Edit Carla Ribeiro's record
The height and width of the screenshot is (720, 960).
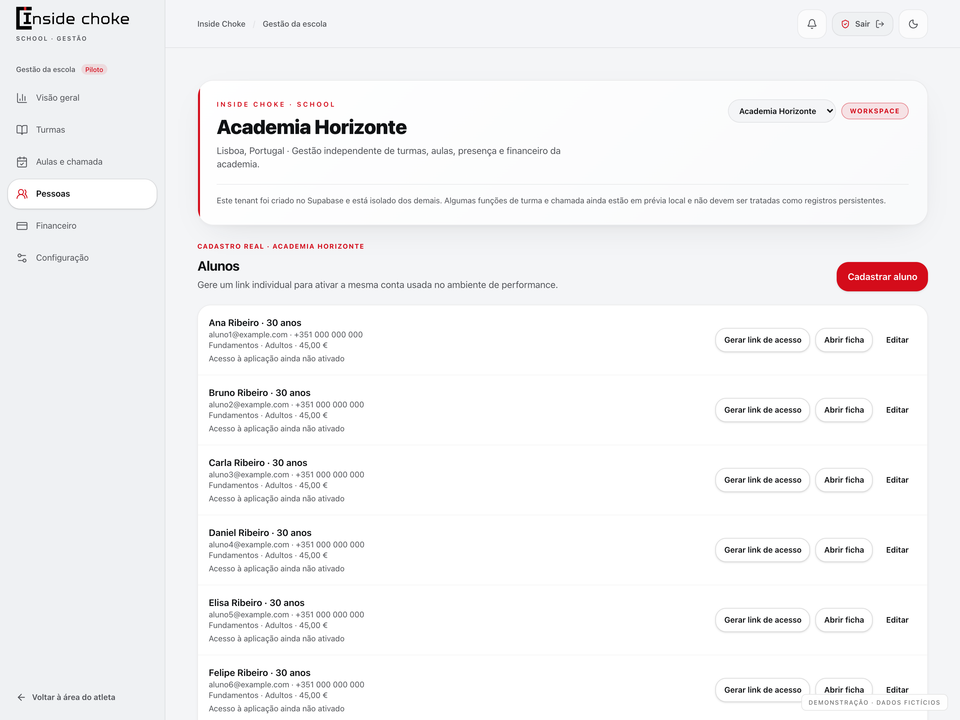(x=897, y=480)
